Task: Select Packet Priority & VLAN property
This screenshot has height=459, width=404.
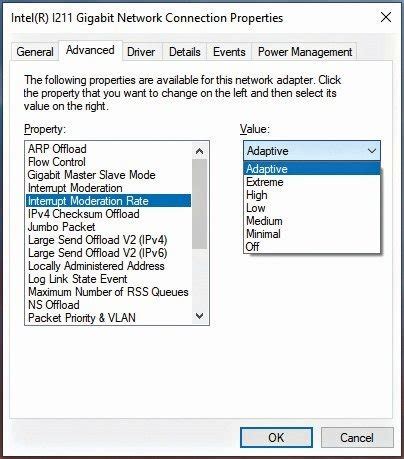Action: coord(108,318)
